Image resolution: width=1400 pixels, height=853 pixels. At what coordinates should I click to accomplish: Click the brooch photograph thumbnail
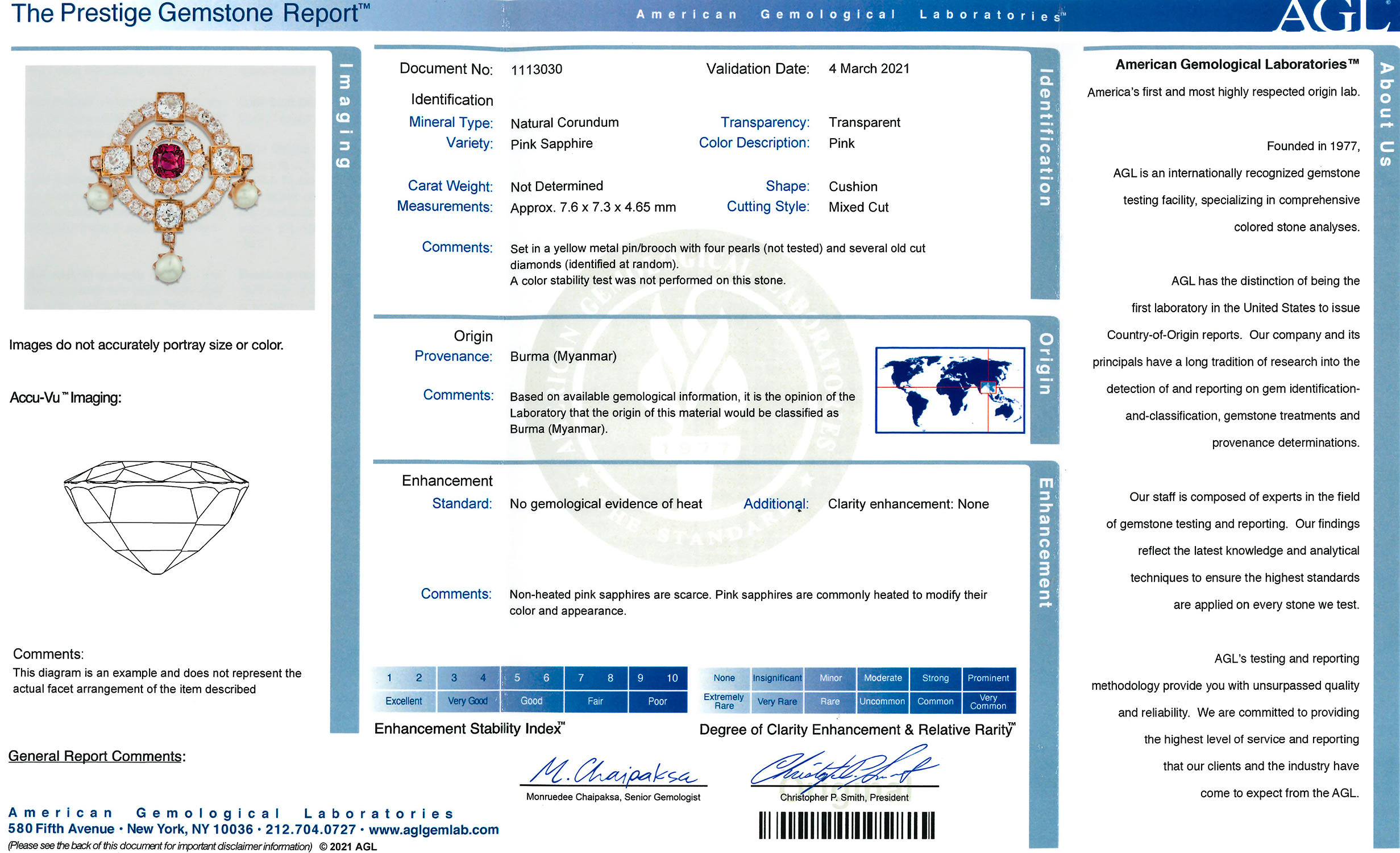[x=169, y=188]
